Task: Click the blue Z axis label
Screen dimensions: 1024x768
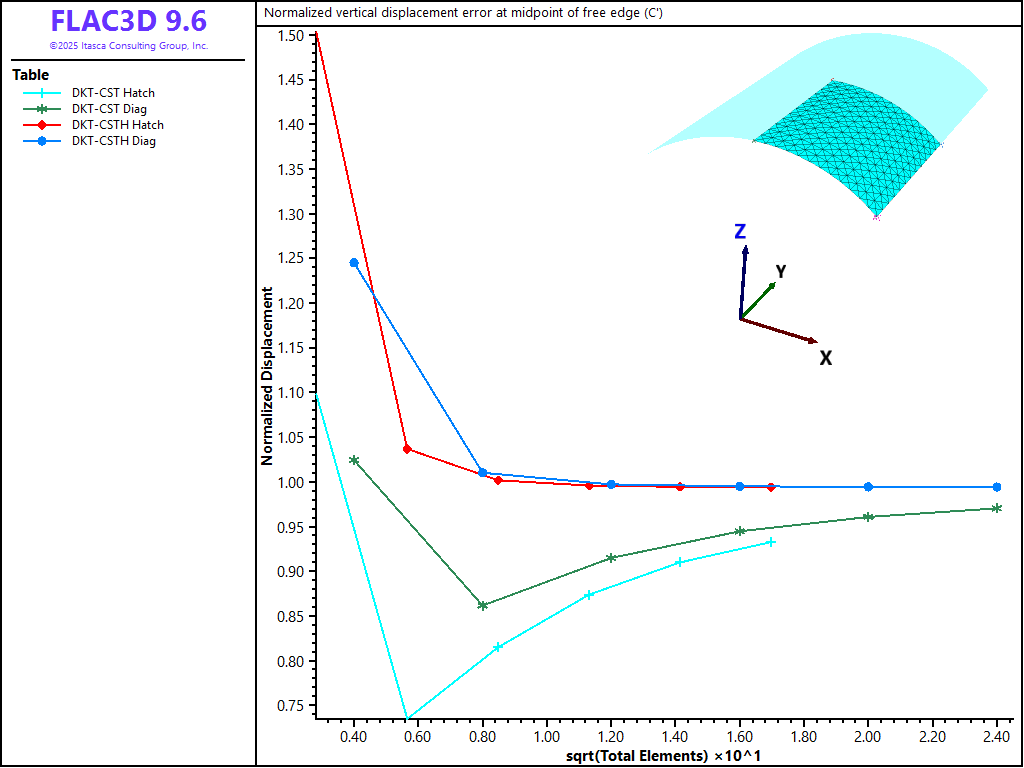Action: click(x=740, y=232)
